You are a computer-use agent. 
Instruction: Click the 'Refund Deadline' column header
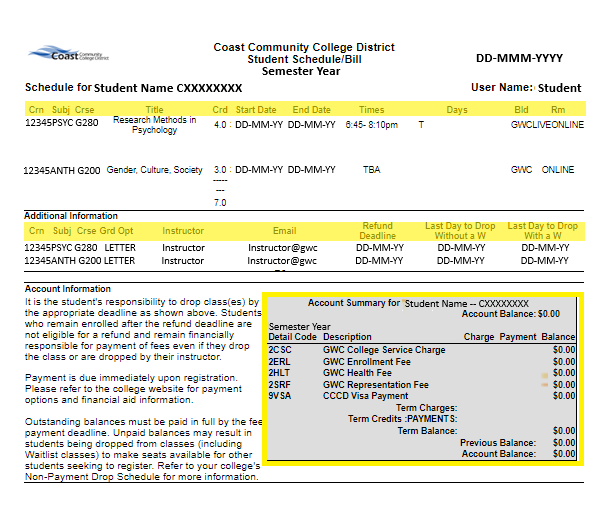coord(377,231)
